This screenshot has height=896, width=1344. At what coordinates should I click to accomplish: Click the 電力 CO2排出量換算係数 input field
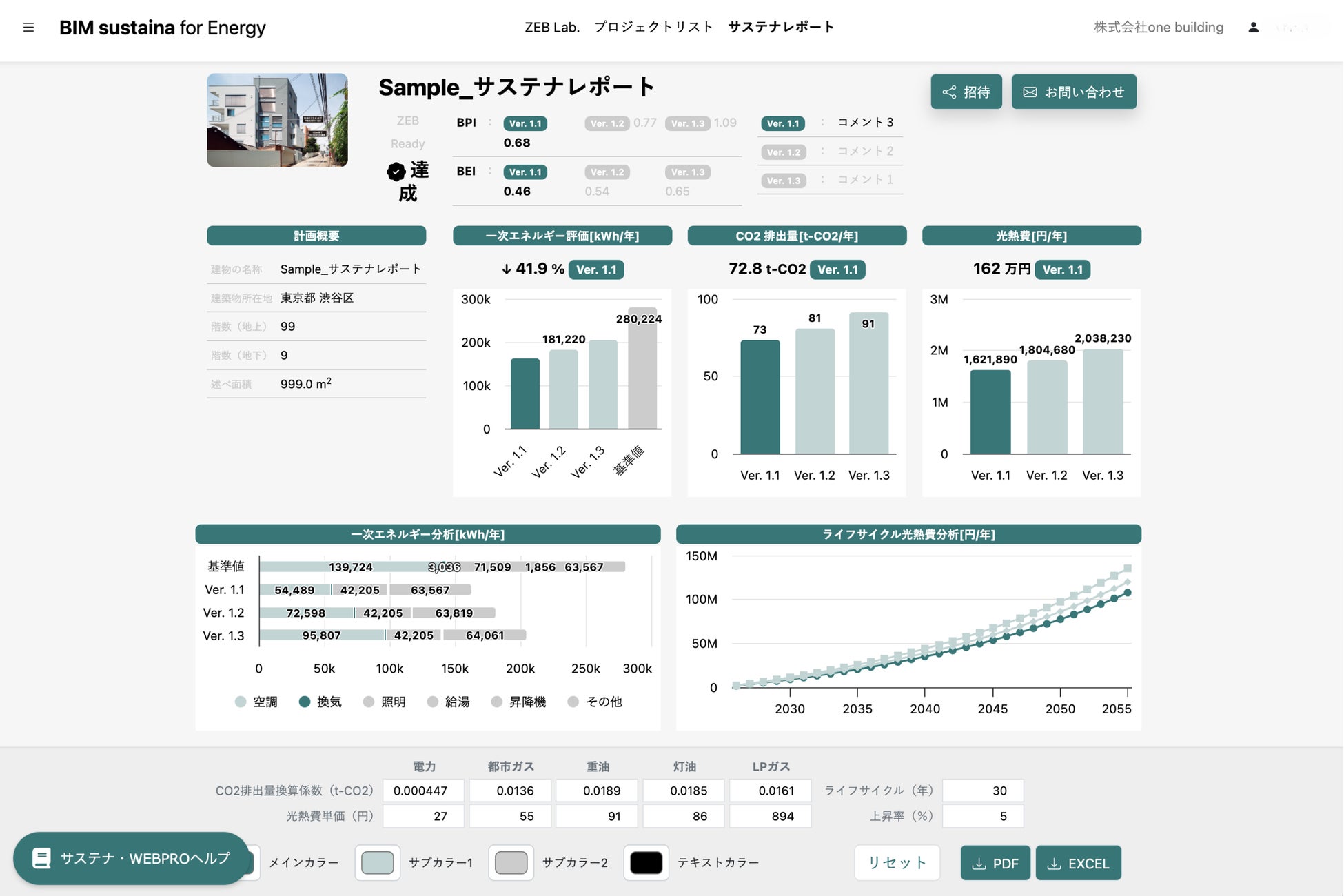tap(423, 791)
